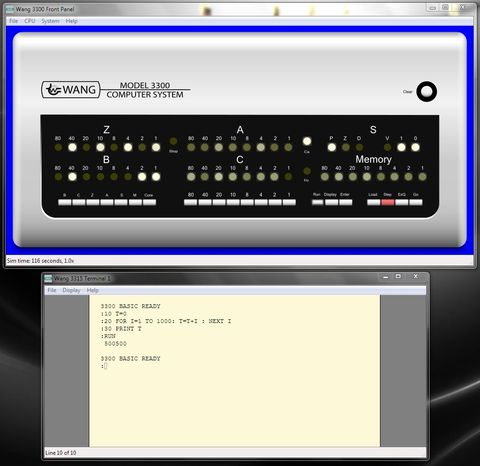Select the M register button

tap(135, 202)
